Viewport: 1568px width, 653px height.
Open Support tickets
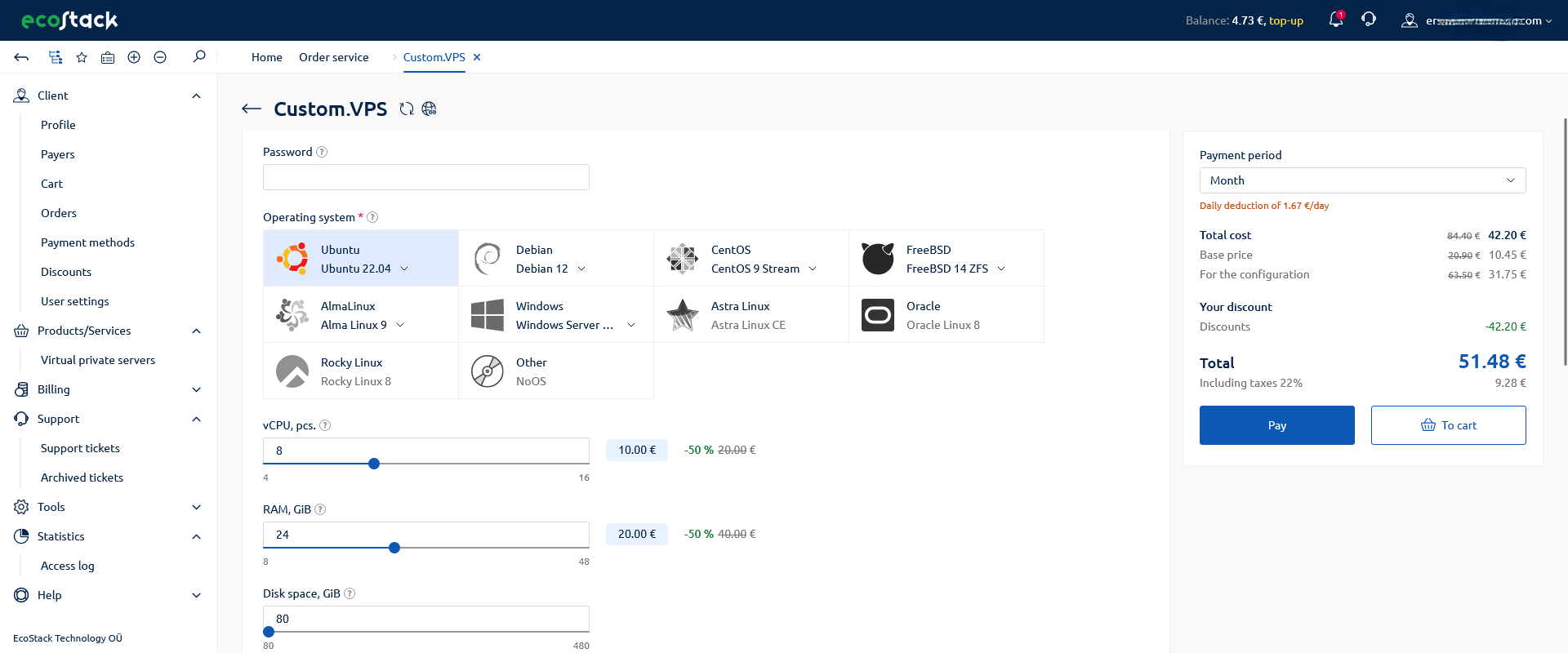point(80,448)
